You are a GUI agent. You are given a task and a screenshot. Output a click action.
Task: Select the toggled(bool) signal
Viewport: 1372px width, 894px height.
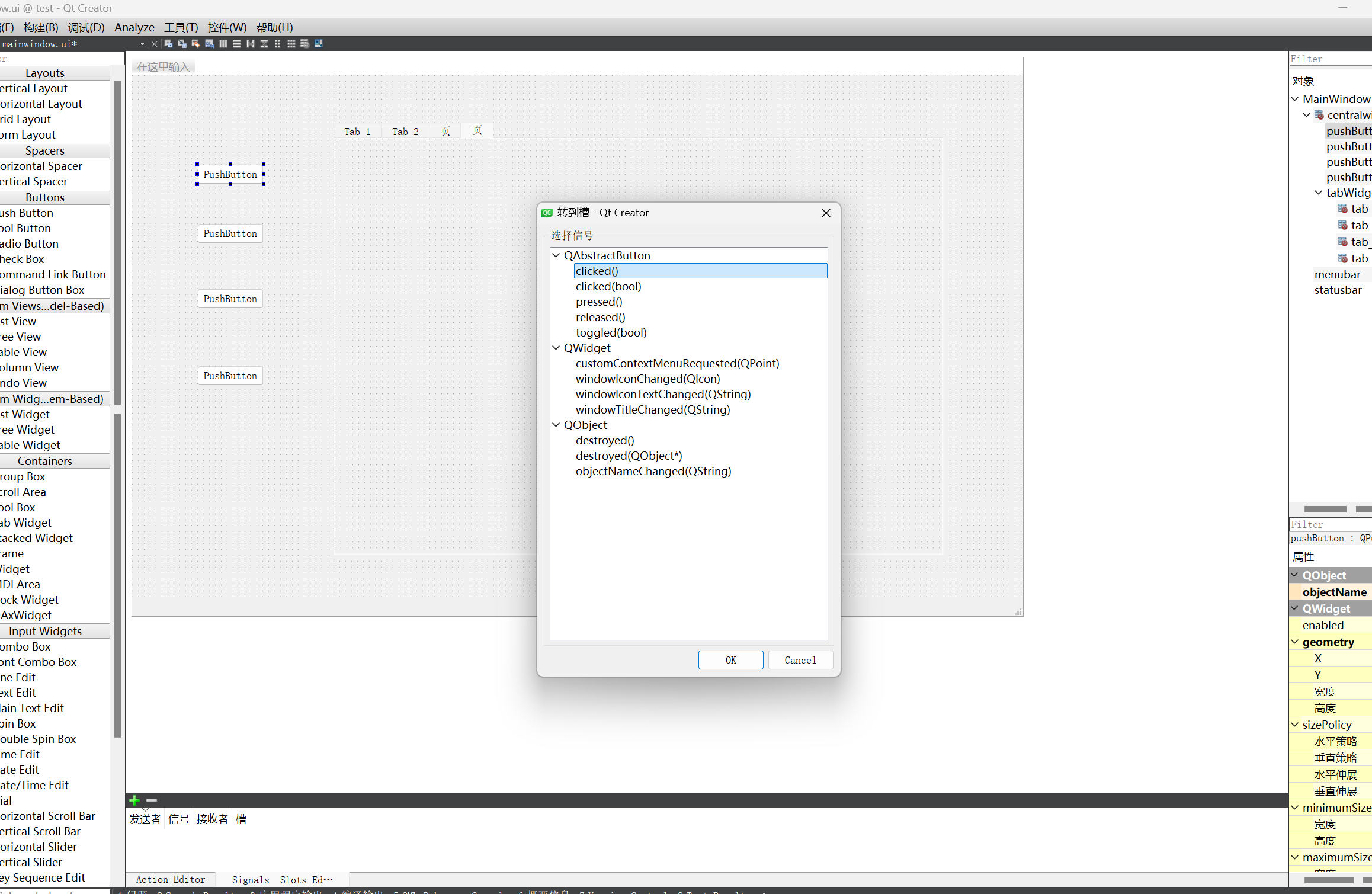[611, 332]
